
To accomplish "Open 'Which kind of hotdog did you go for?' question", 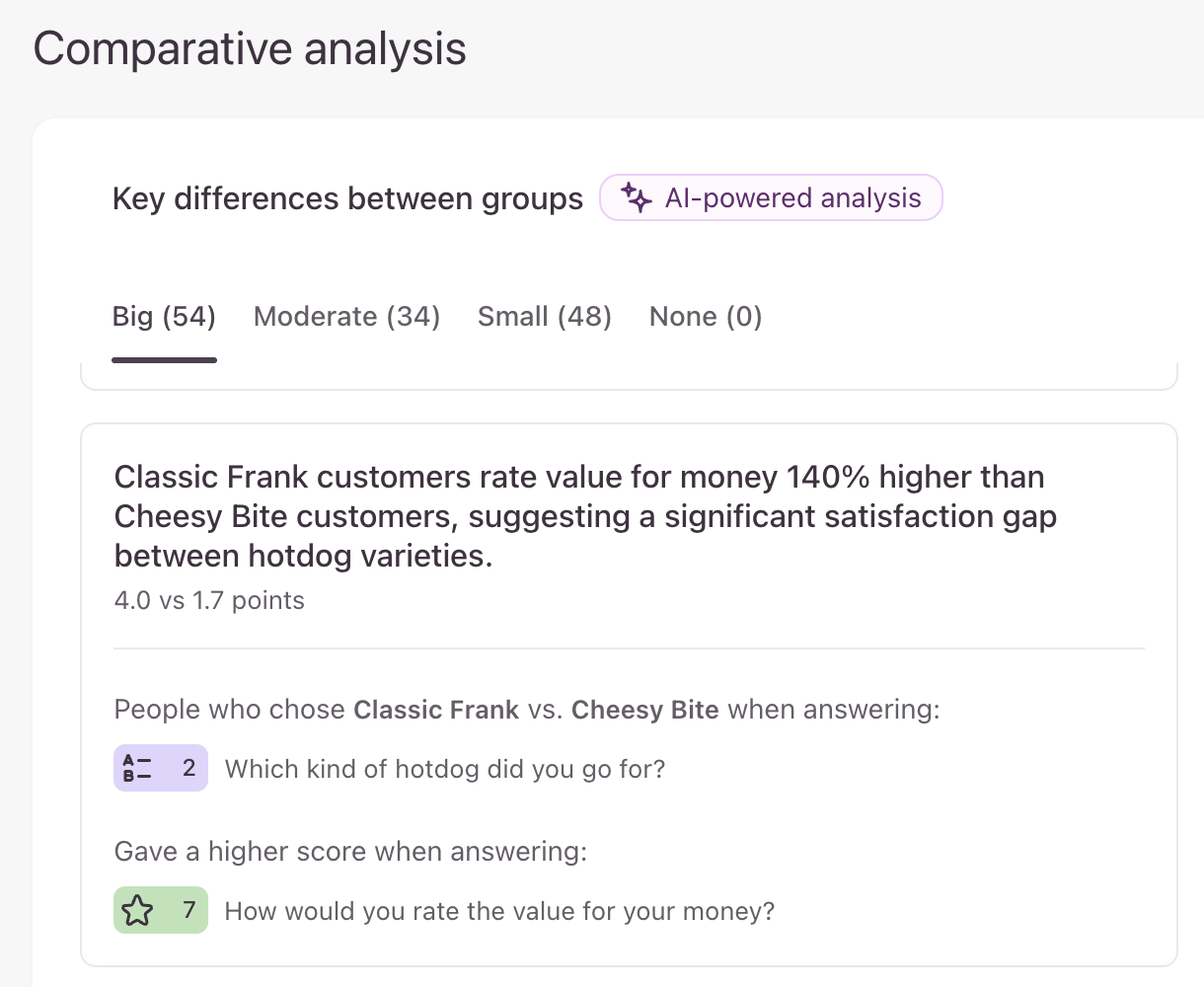I will pyautogui.click(x=445, y=769).
